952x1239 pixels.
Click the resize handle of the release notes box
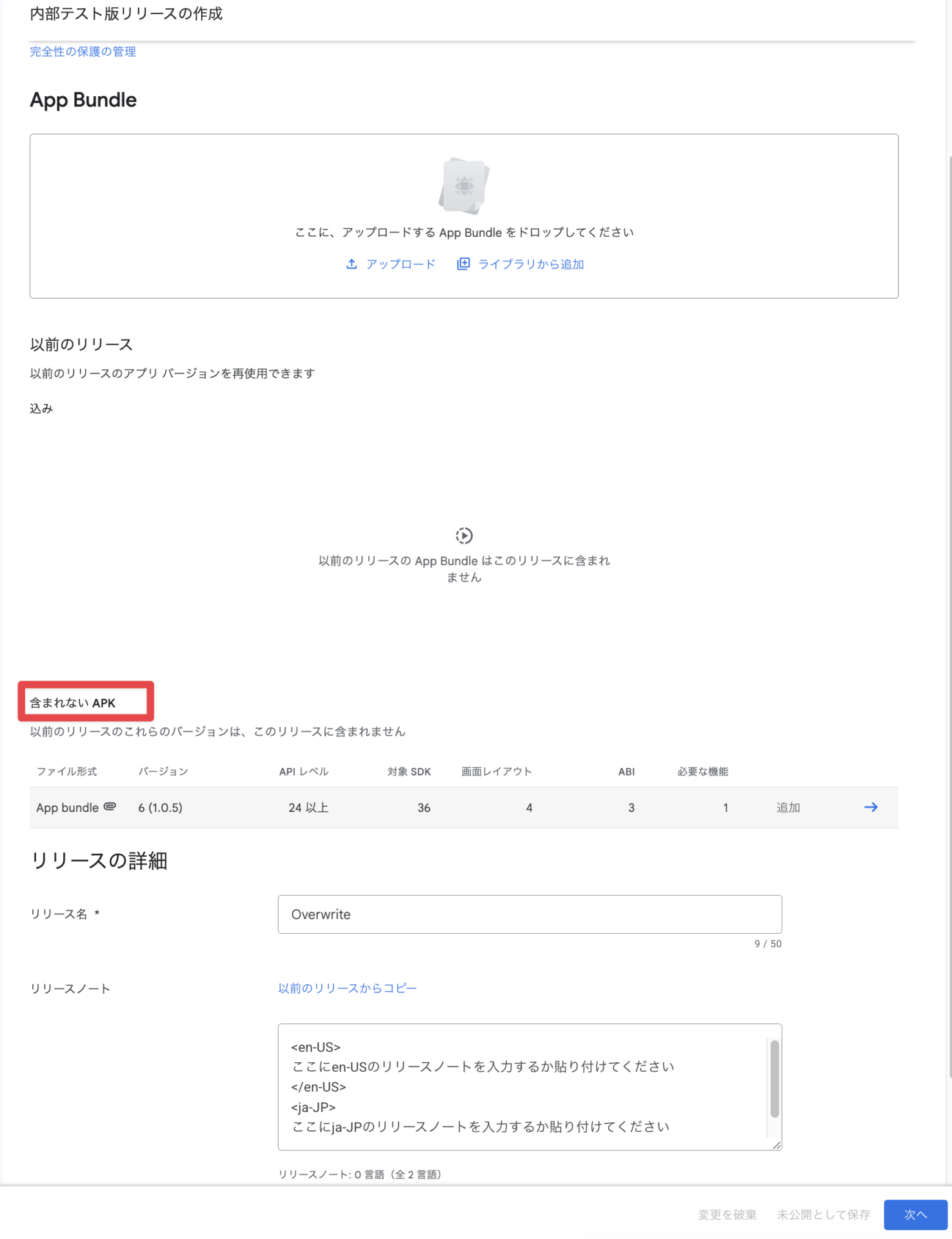(x=777, y=1145)
